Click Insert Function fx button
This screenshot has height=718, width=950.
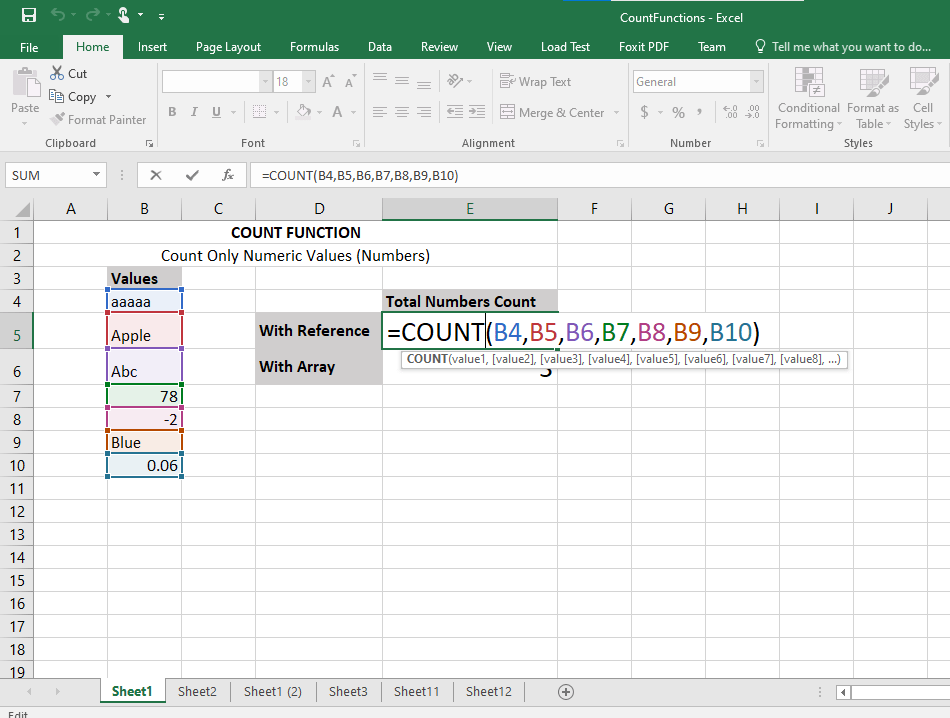pyautogui.click(x=228, y=175)
